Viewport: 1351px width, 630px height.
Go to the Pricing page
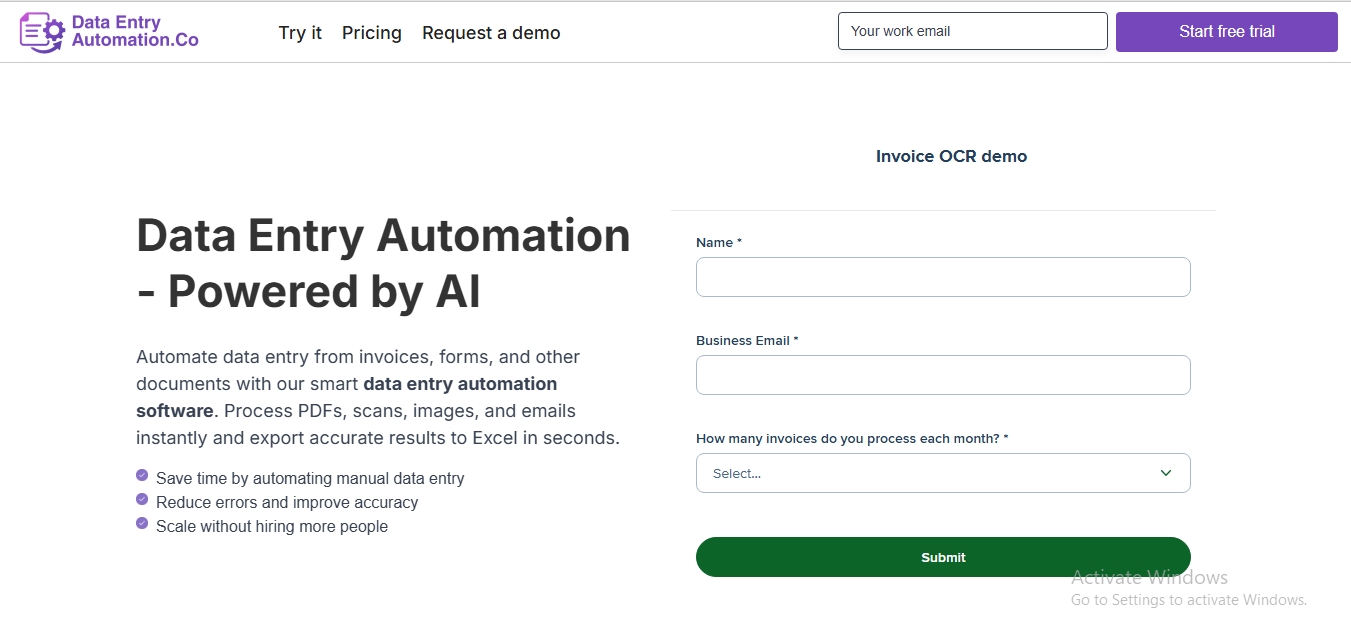pos(372,33)
